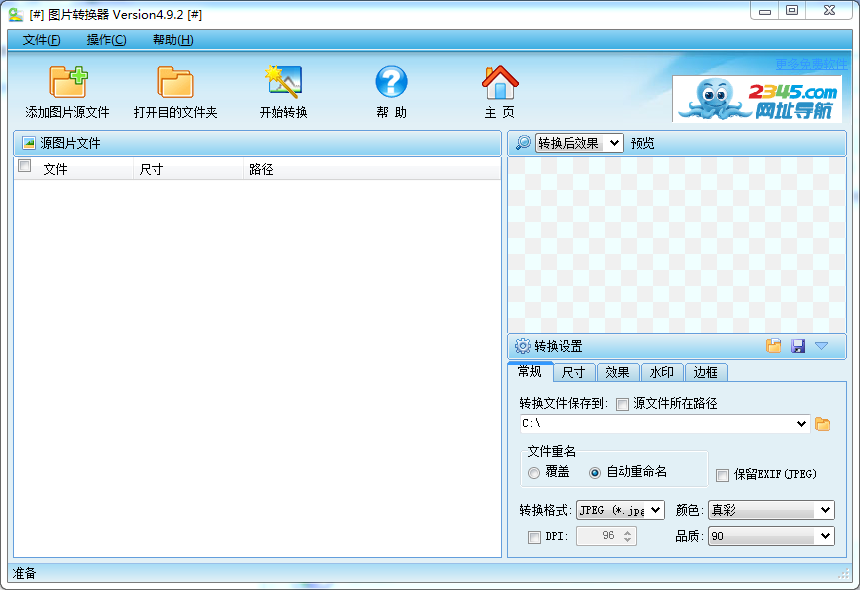Minimize the image converter window
The height and width of the screenshot is (590, 860).
765,10
